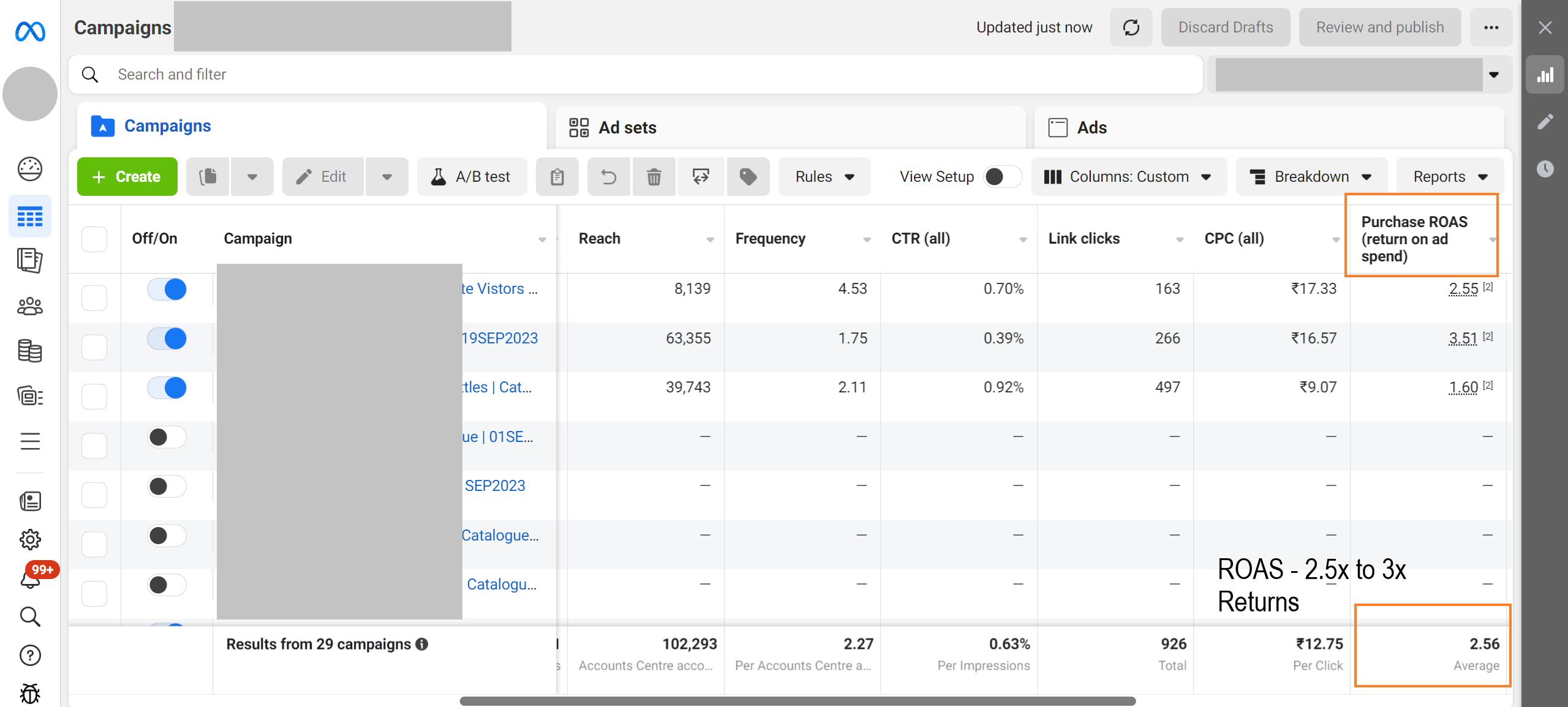Open the Audiences sidebar icon

29,306
